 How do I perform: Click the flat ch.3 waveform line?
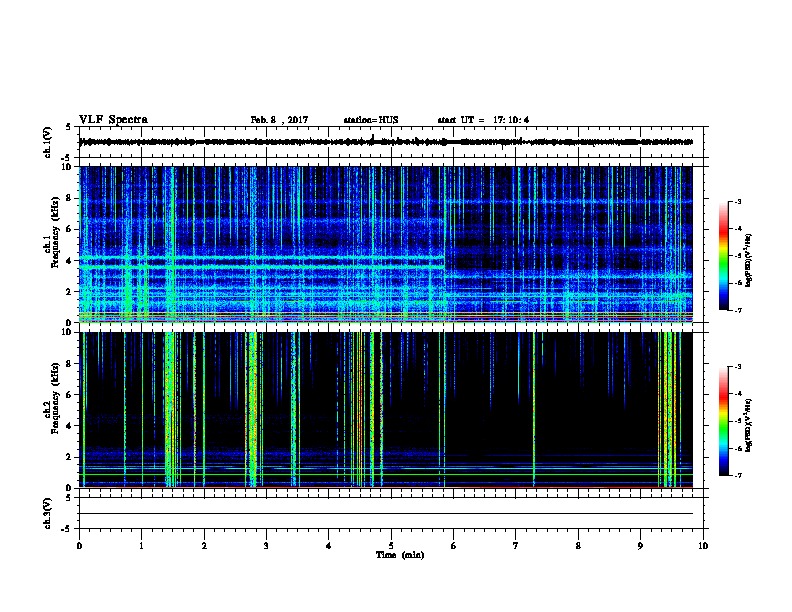[386, 514]
